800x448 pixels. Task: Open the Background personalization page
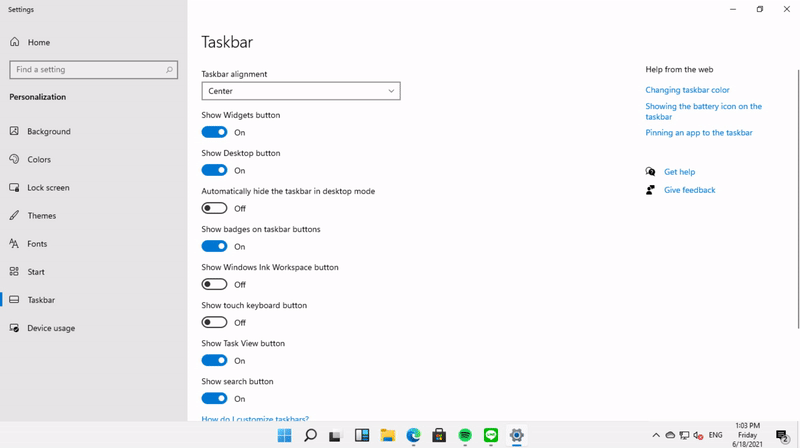49,131
